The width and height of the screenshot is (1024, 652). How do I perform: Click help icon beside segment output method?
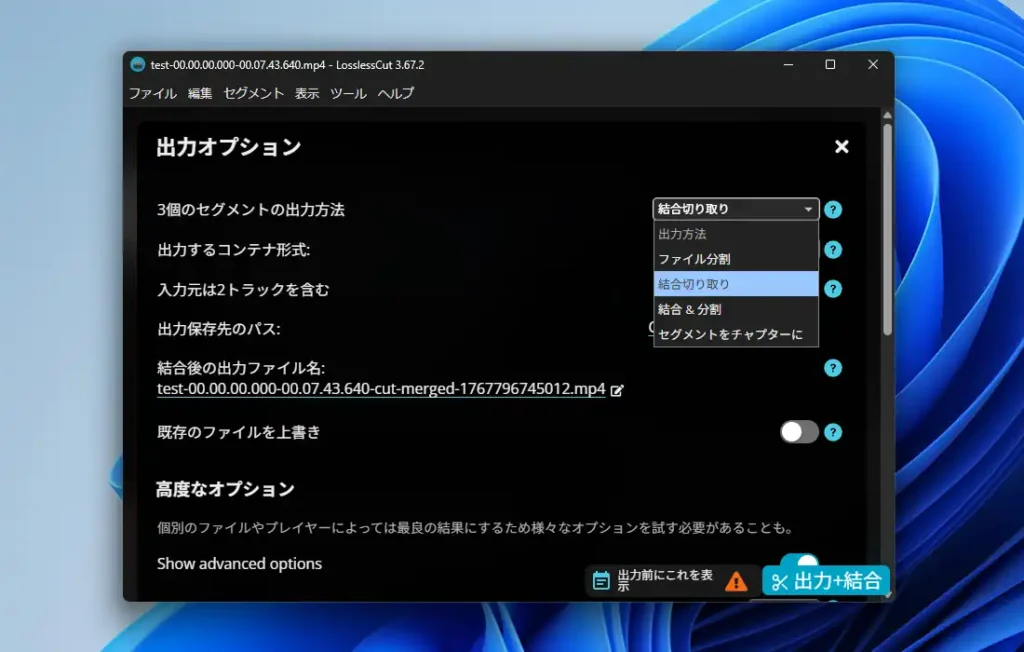pyautogui.click(x=833, y=210)
